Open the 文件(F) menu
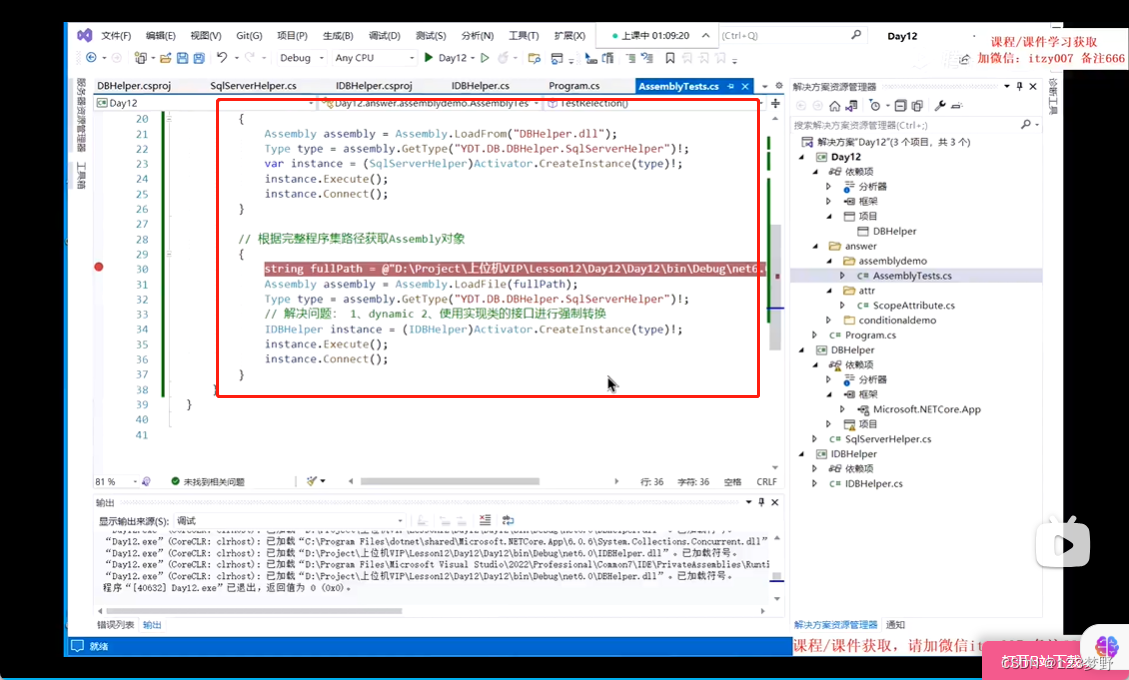The image size is (1129, 680). click(x=116, y=35)
